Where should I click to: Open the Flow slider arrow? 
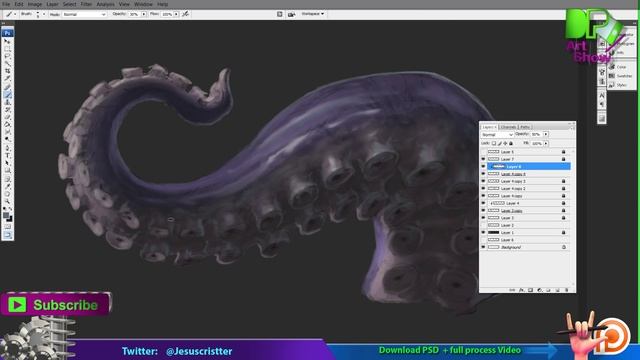pyautogui.click(x=176, y=14)
